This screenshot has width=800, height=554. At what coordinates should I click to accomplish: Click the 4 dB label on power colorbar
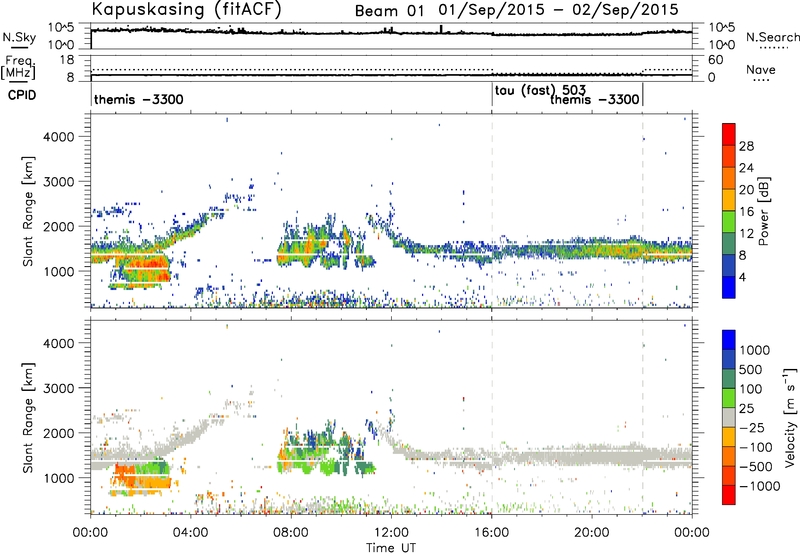click(x=743, y=278)
